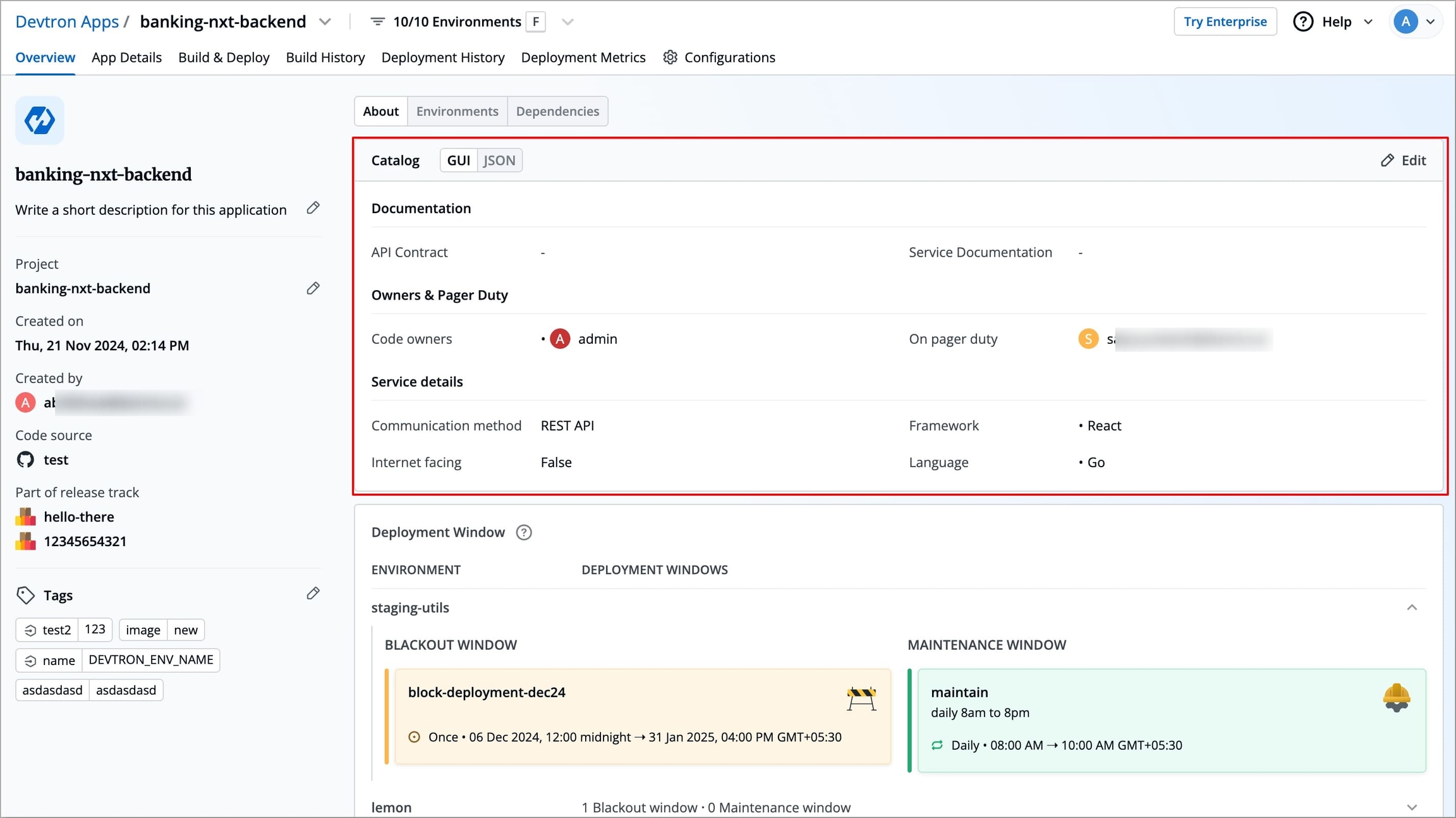Open the Deployment History tab
This screenshot has width=1456, height=818.
coord(443,58)
